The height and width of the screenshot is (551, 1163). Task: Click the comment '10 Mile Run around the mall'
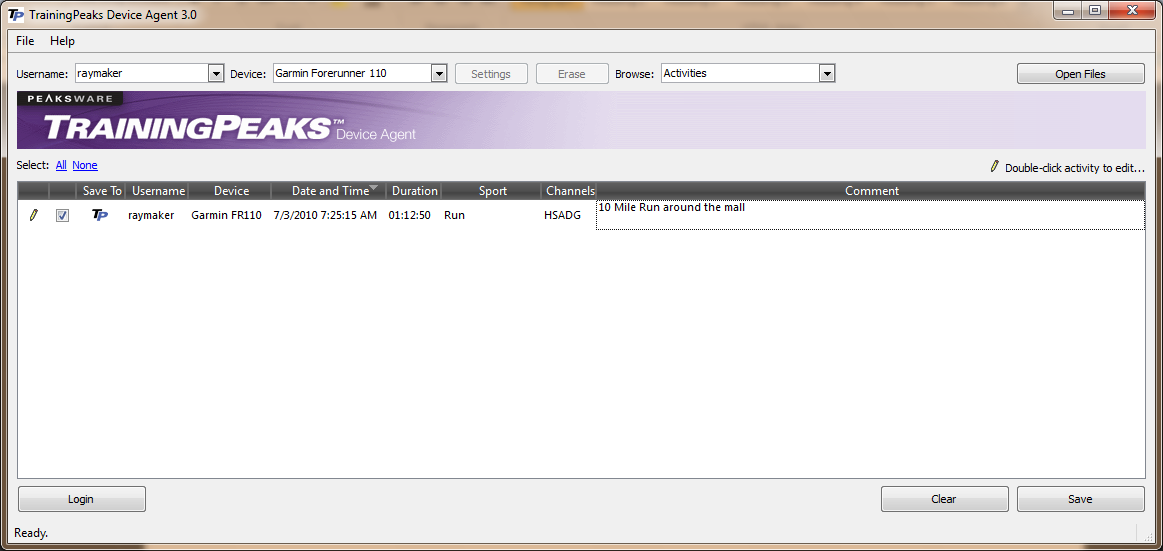[671, 208]
